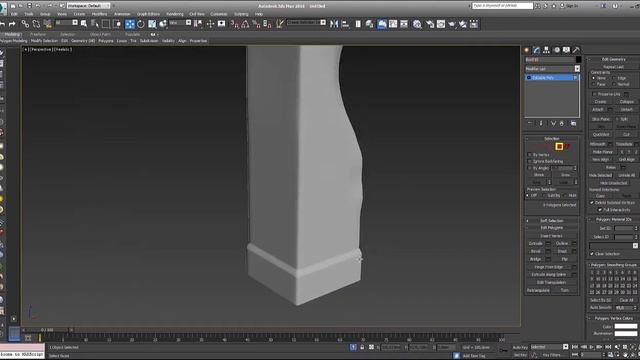Open the Motion command panel tab

click(x=557, y=50)
